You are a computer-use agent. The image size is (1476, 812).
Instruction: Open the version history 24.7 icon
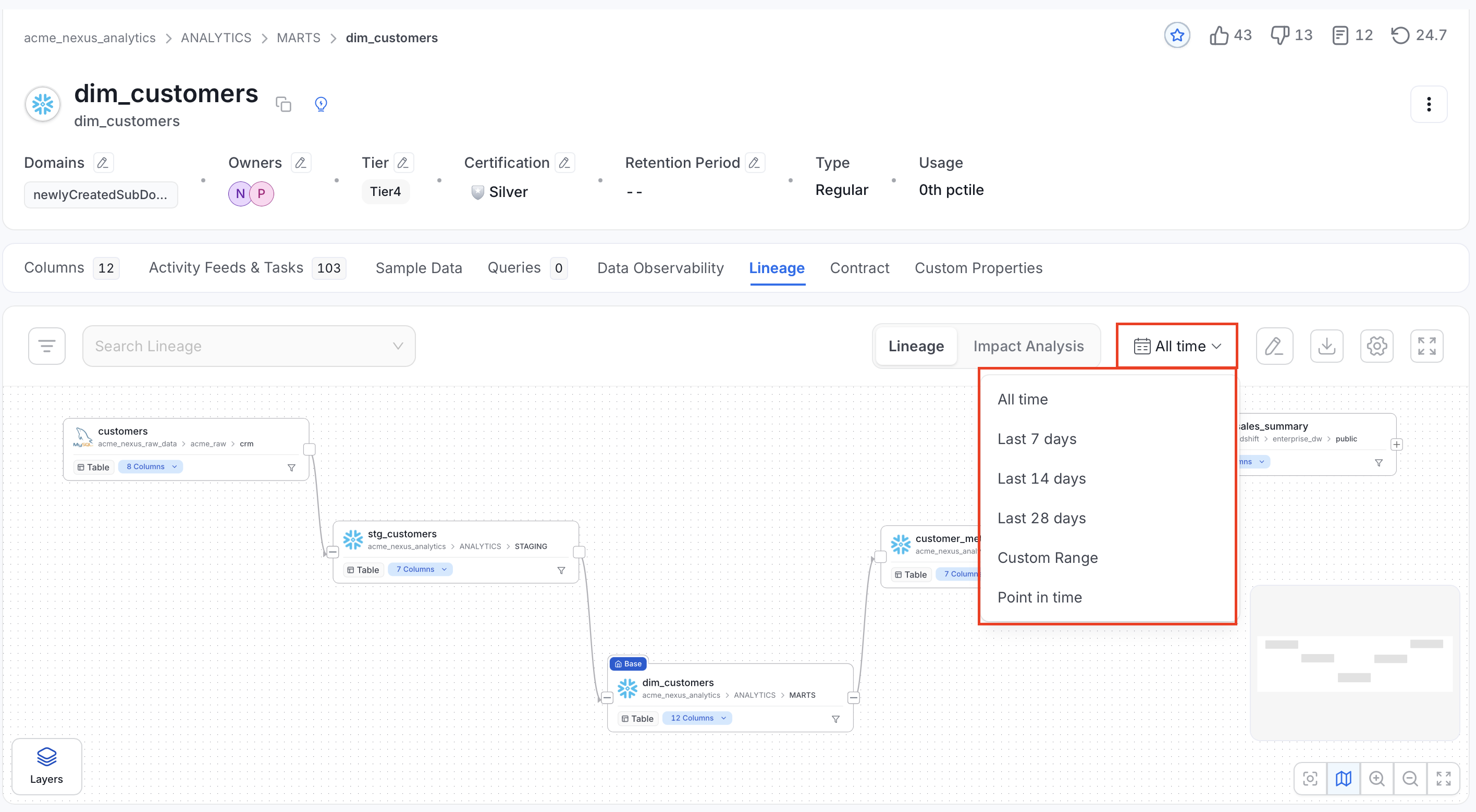click(x=1400, y=35)
